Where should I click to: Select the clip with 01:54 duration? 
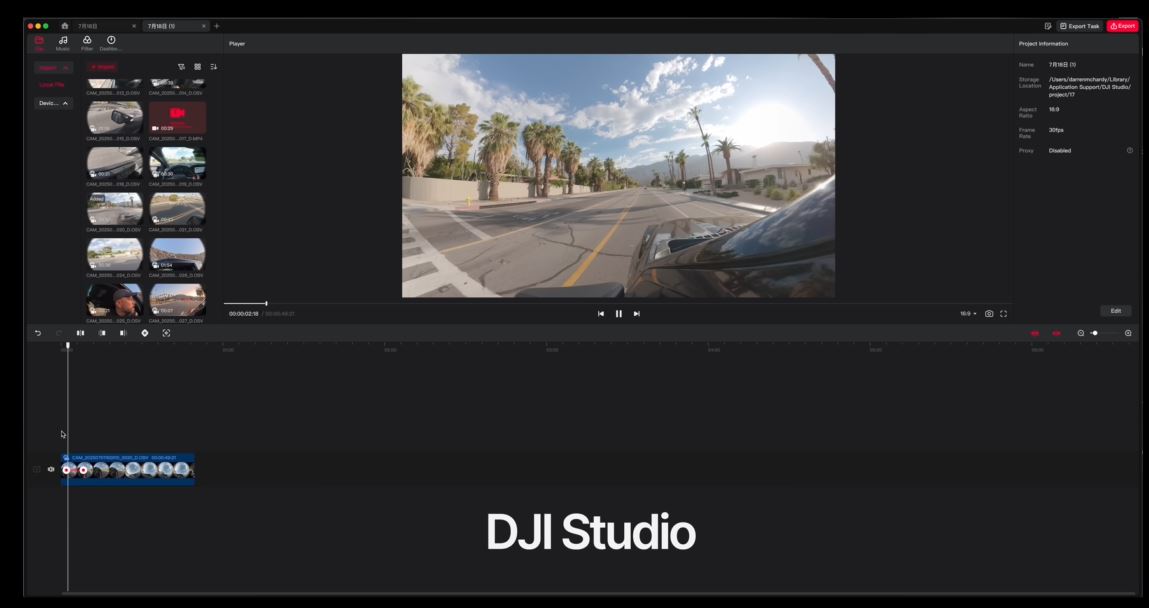pyautogui.click(x=177, y=254)
